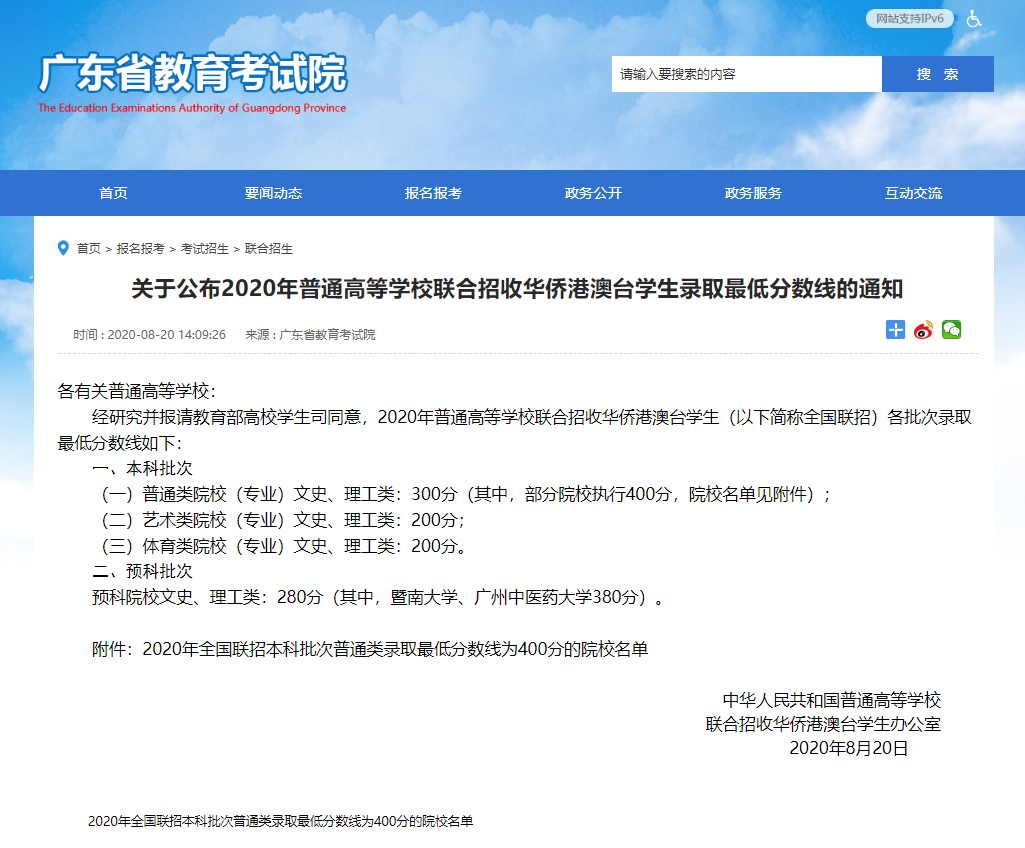Click the signature 中华人民共和国普通高等学校
The image size is (1025, 848).
tap(832, 700)
